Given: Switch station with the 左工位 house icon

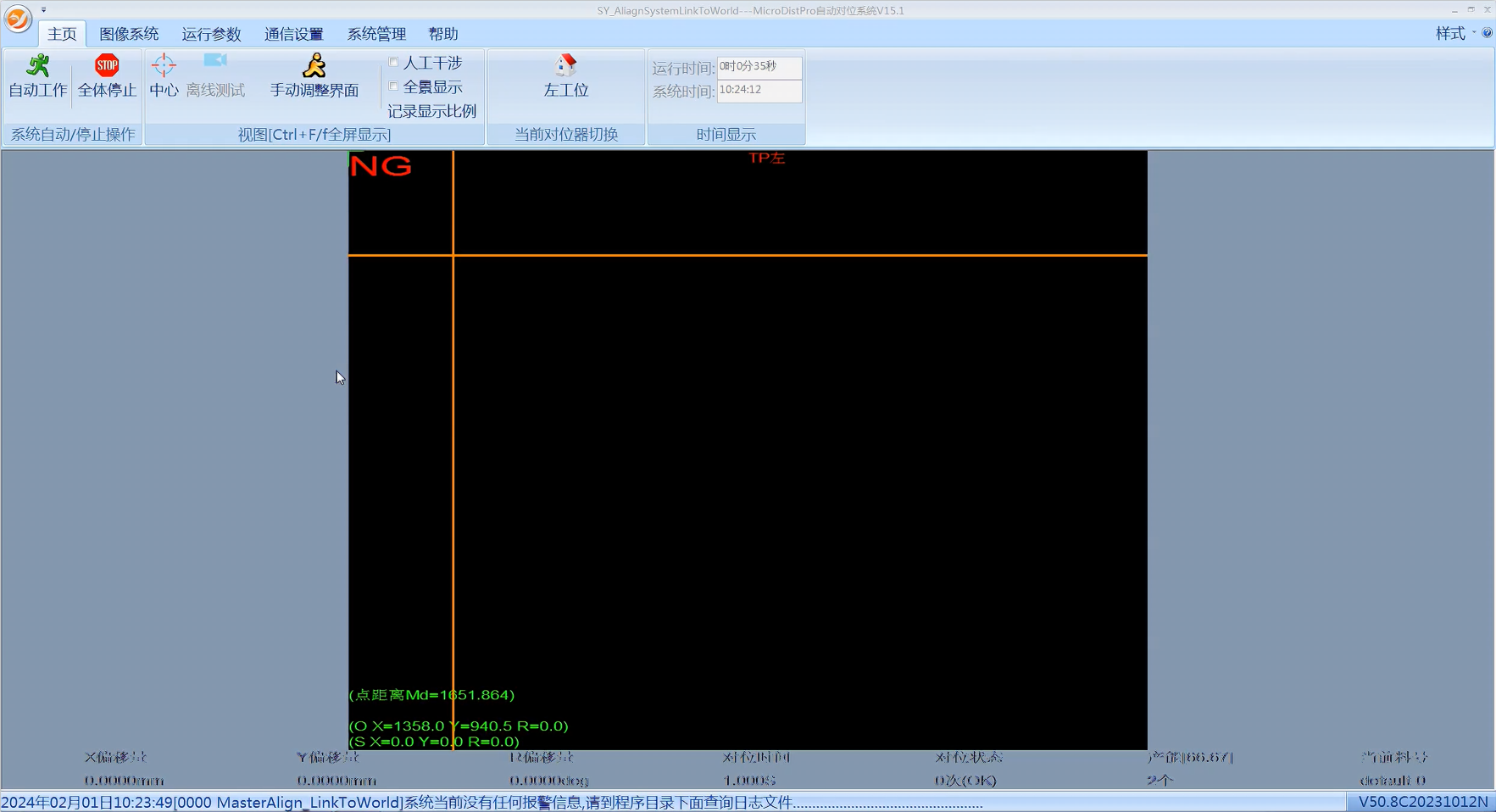Looking at the screenshot, I should (565, 65).
